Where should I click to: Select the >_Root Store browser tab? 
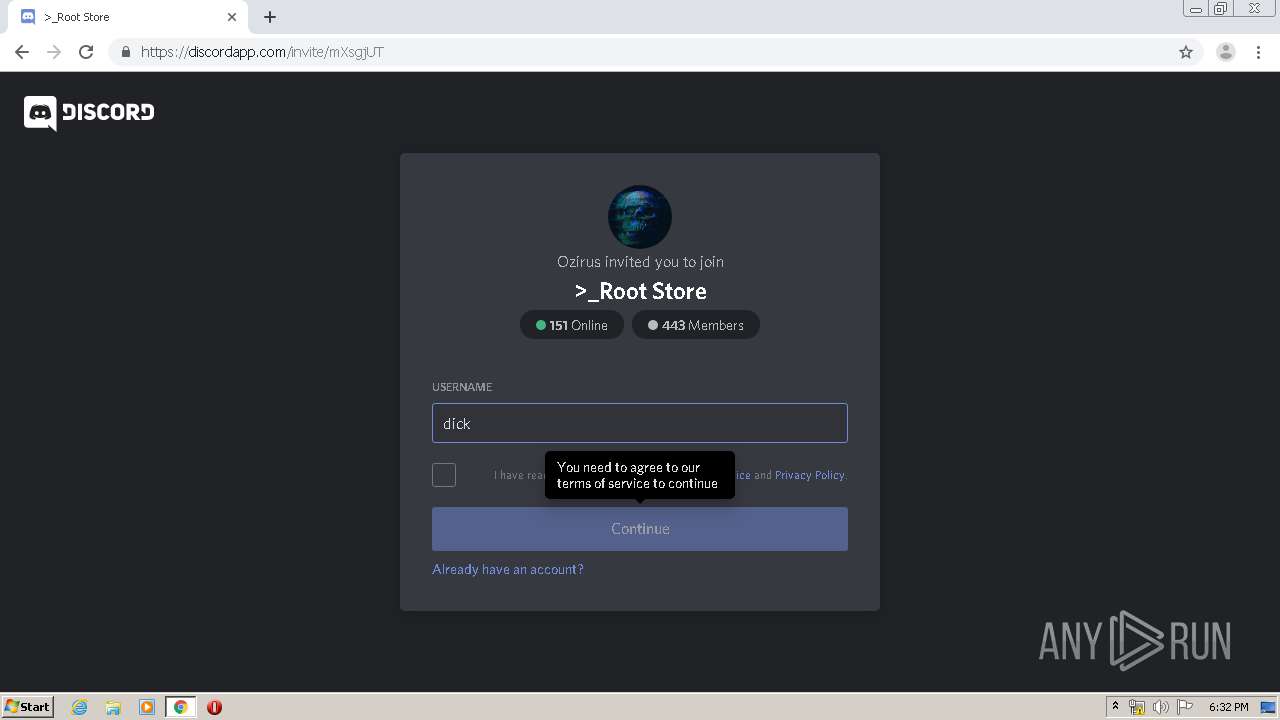pyautogui.click(x=128, y=17)
